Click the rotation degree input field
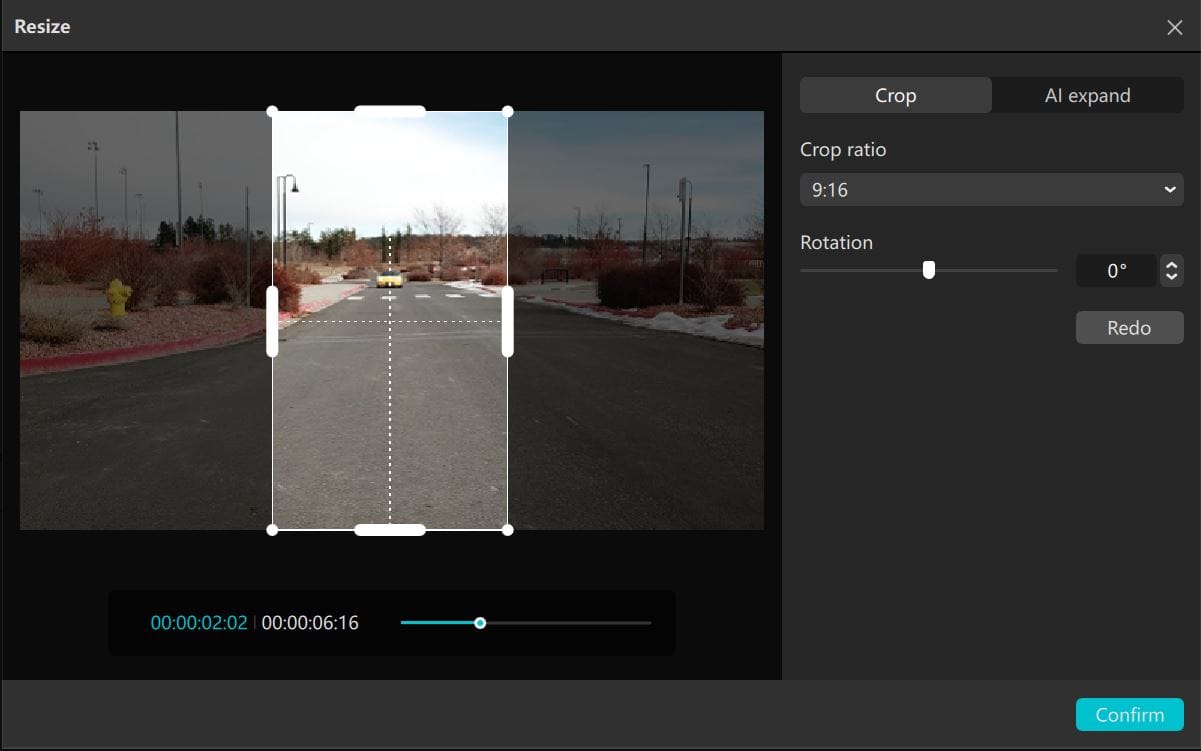Screen dimensions: 1201x751 1116,271
